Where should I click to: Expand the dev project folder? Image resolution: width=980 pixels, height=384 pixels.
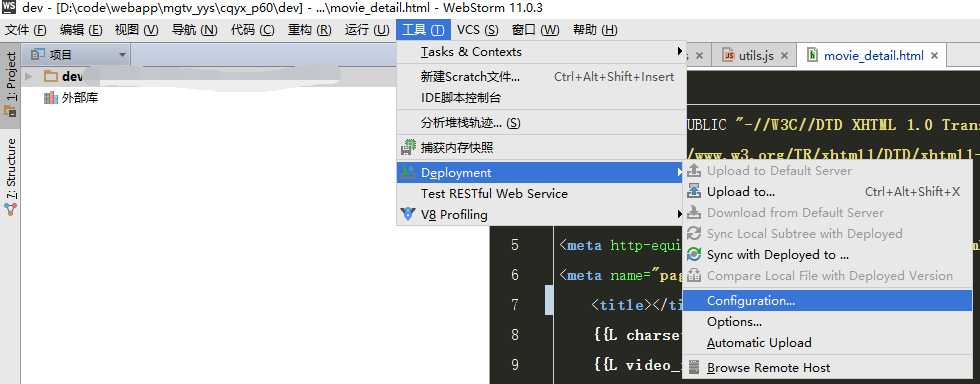[28, 76]
